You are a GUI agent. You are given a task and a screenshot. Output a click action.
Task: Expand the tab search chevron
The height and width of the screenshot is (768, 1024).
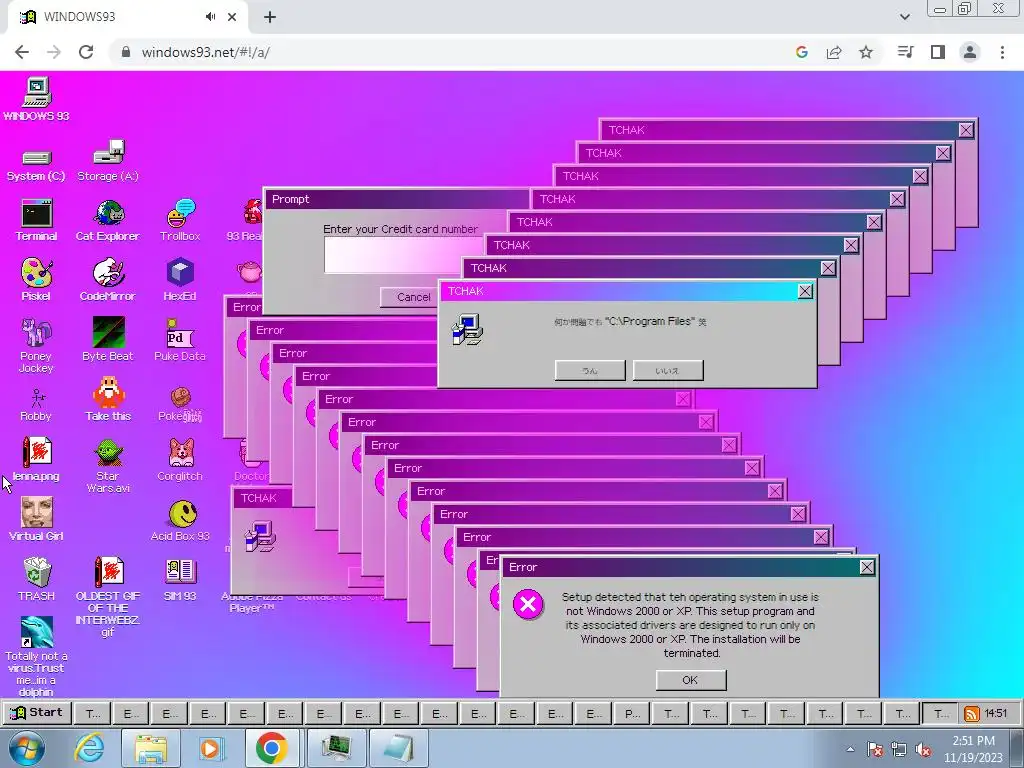tap(904, 17)
